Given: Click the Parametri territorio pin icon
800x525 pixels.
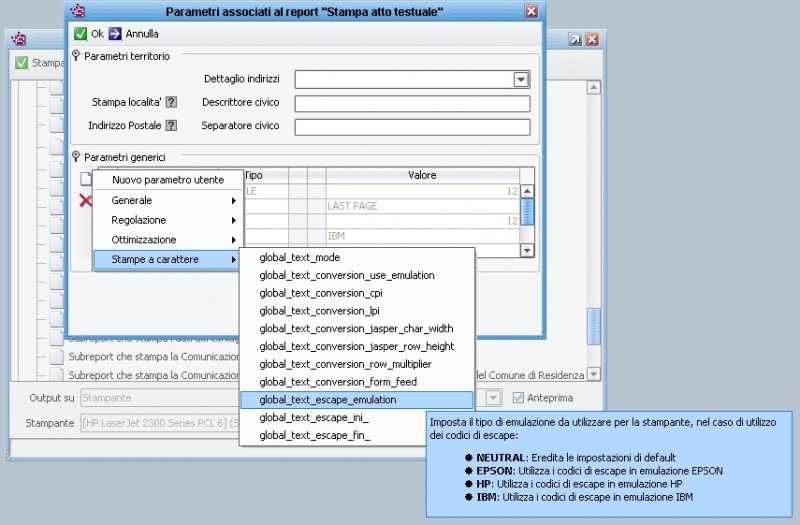Looking at the screenshot, I should 76,56.
